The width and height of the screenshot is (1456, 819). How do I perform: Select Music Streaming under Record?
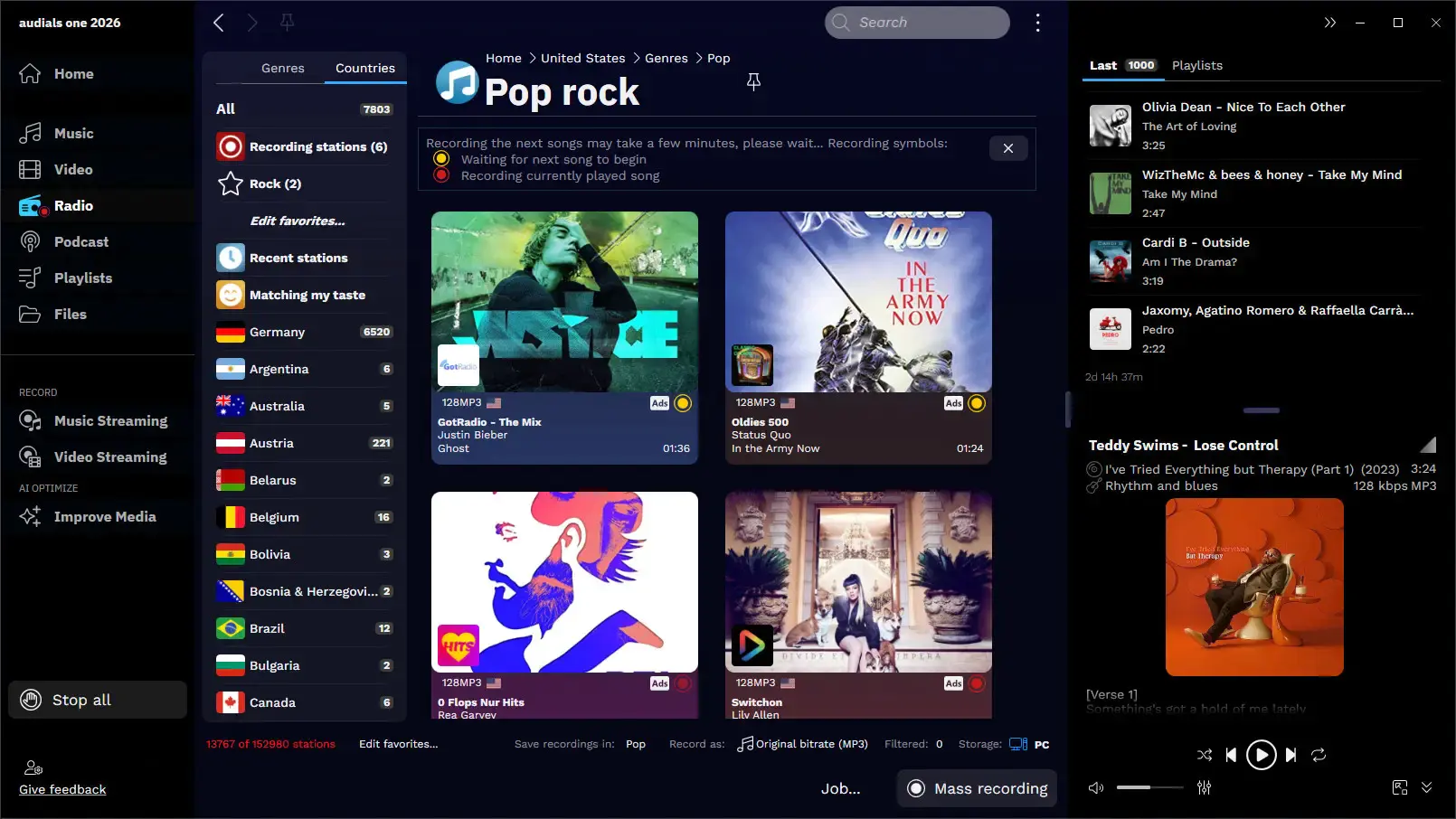(110, 420)
